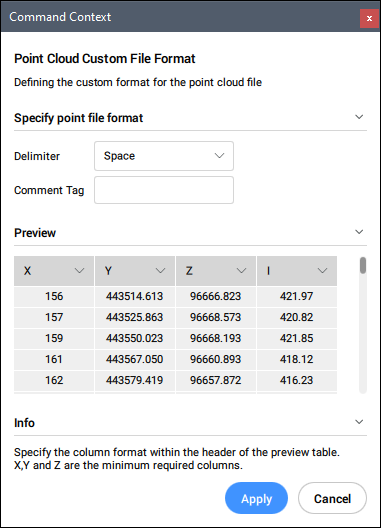Screen dimensions: 381x528
Task: Select cell value 443514.613
Action: point(135,296)
